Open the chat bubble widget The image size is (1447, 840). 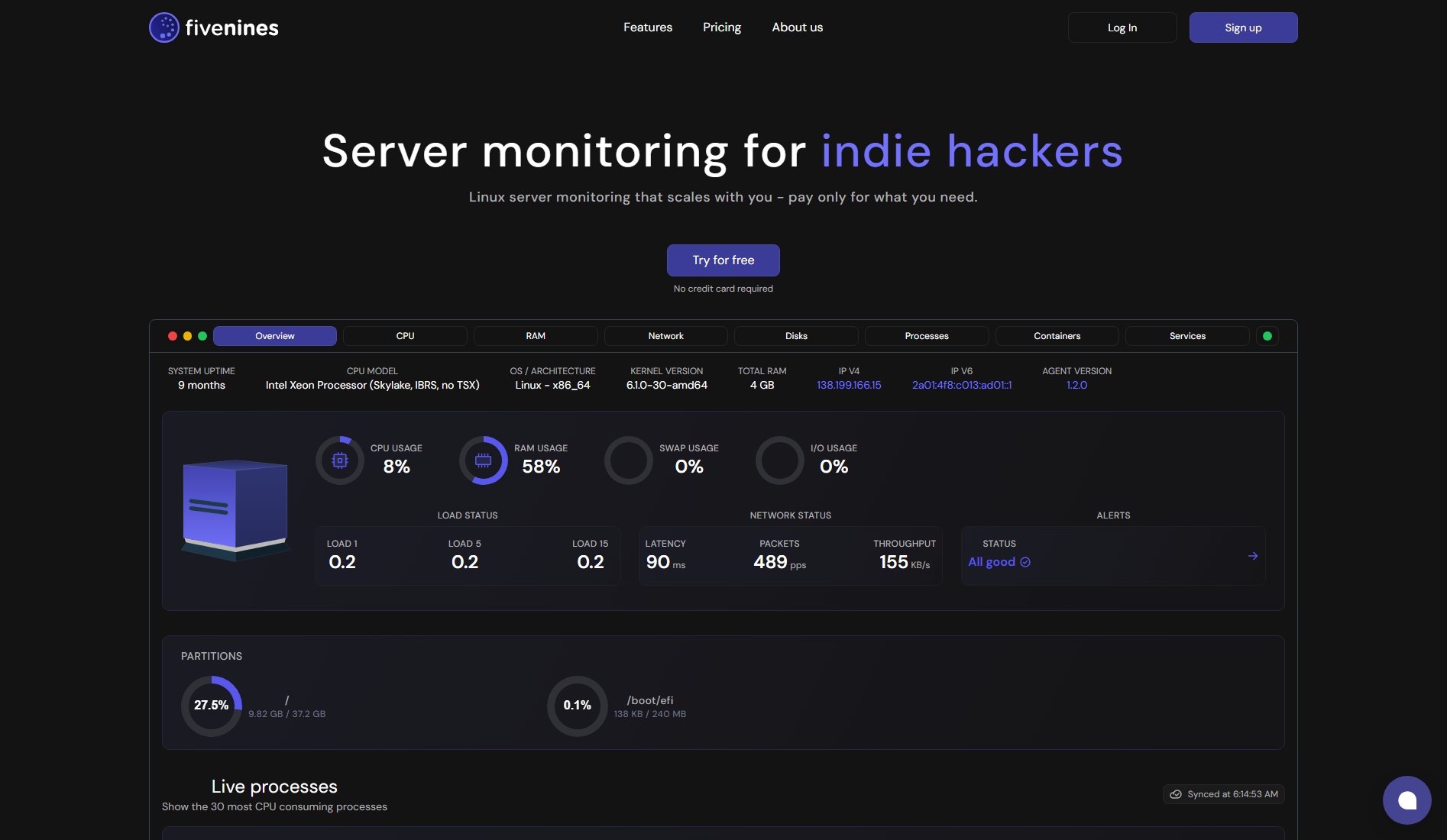tap(1407, 800)
